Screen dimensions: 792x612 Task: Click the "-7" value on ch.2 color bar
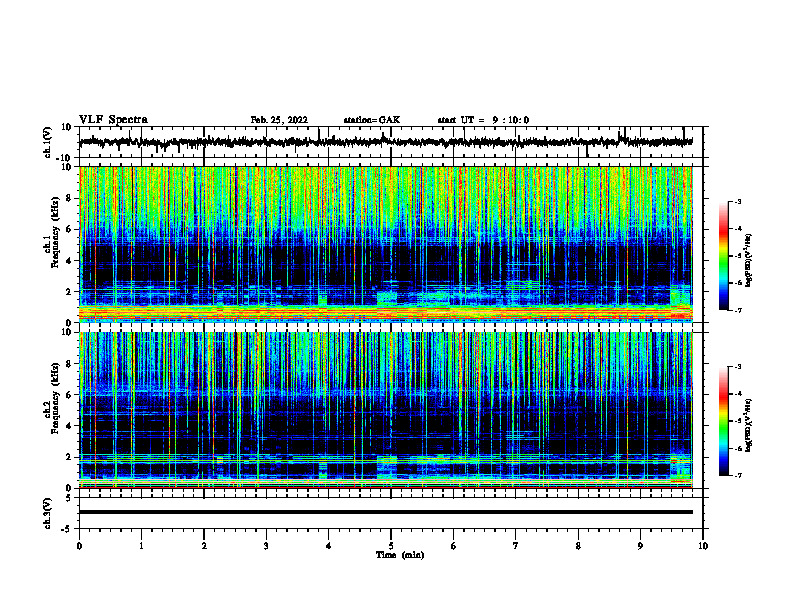click(x=737, y=476)
